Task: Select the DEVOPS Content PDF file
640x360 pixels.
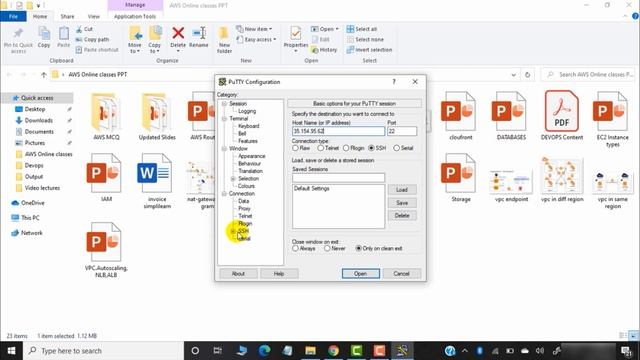Action: [x=562, y=116]
